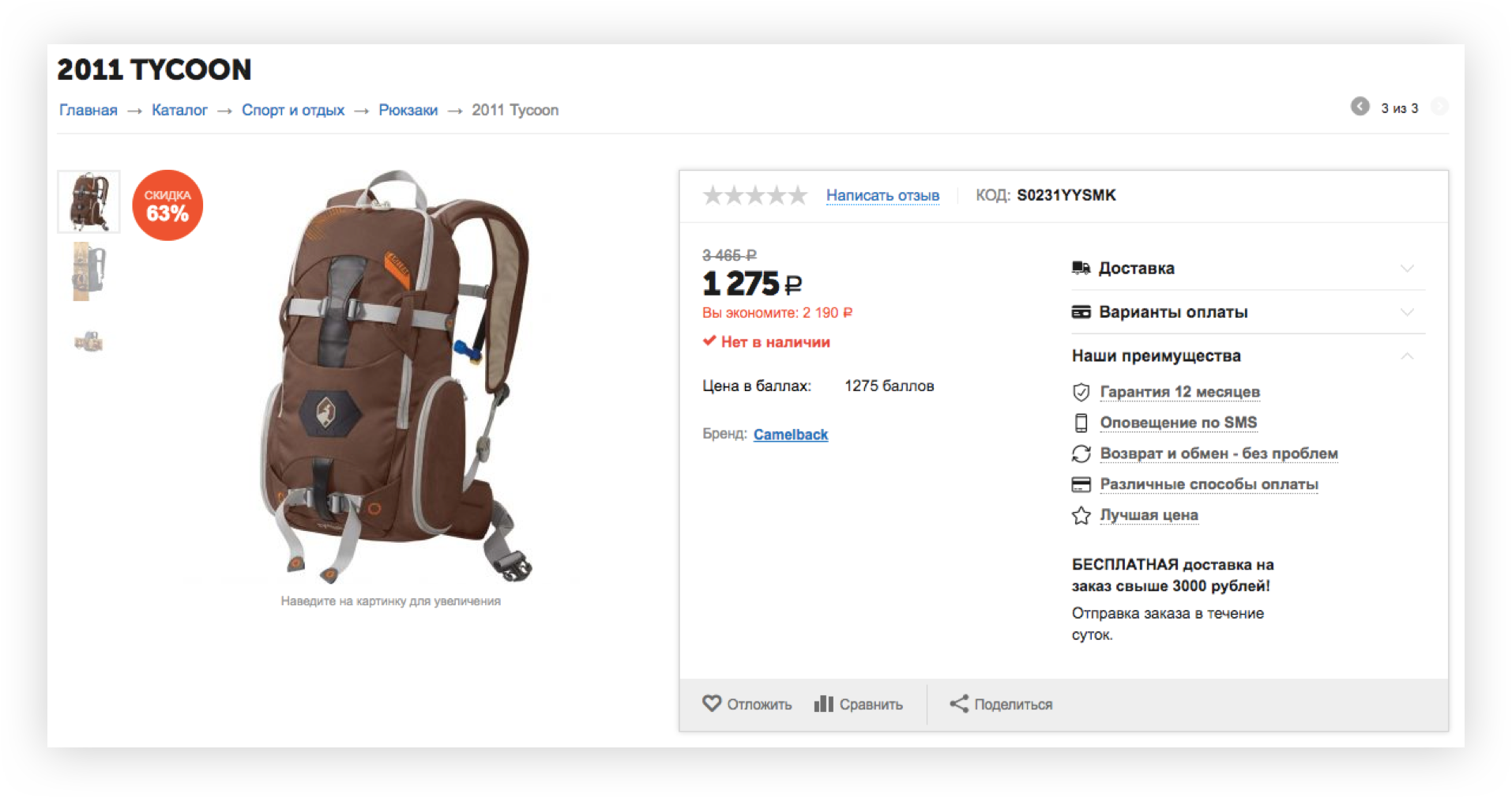This screenshot has width=1512, height=798.
Task: Click the Поделиться share icon
Action: click(959, 703)
